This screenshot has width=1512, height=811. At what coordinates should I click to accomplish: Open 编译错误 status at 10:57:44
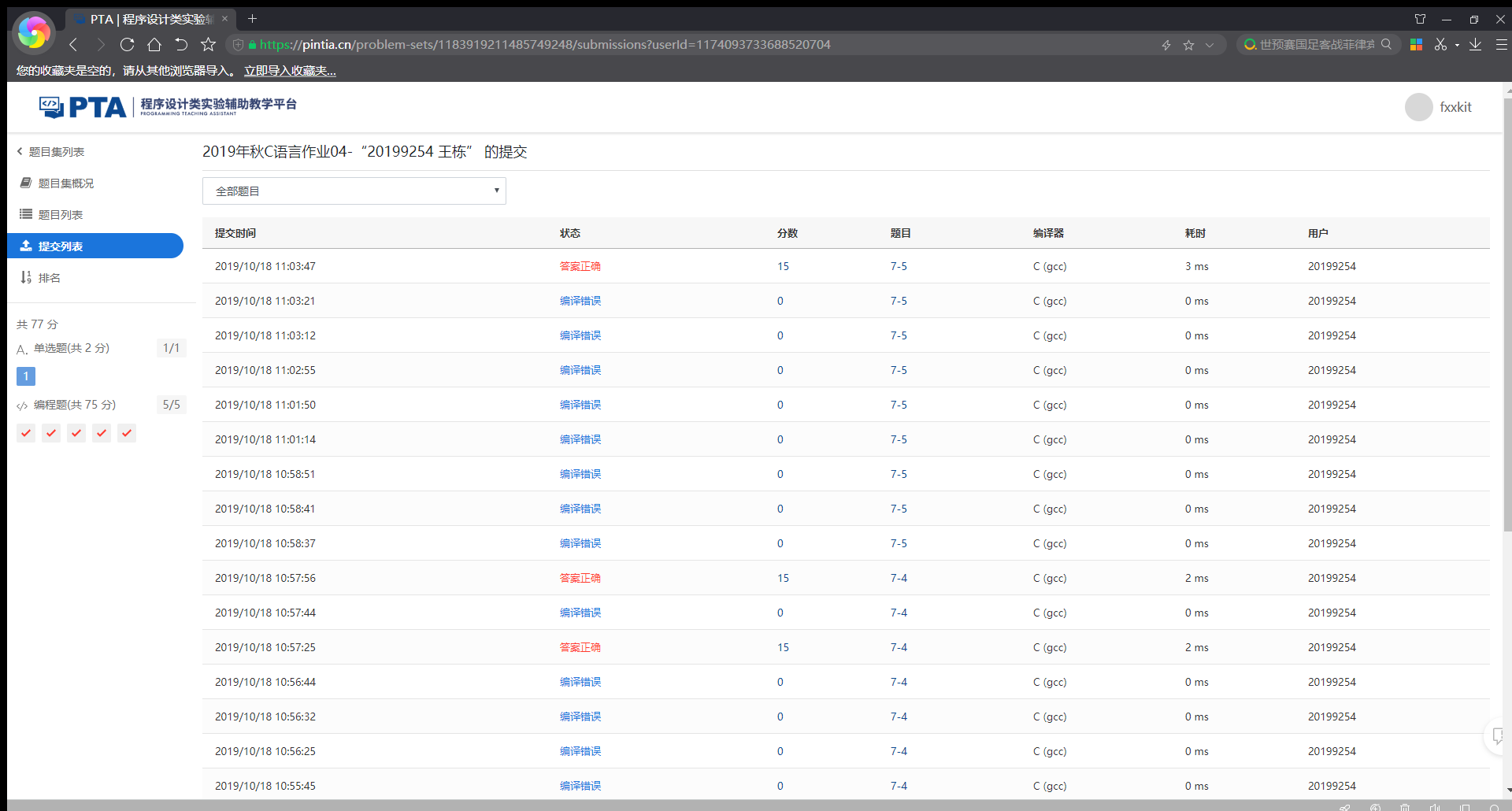click(580, 613)
